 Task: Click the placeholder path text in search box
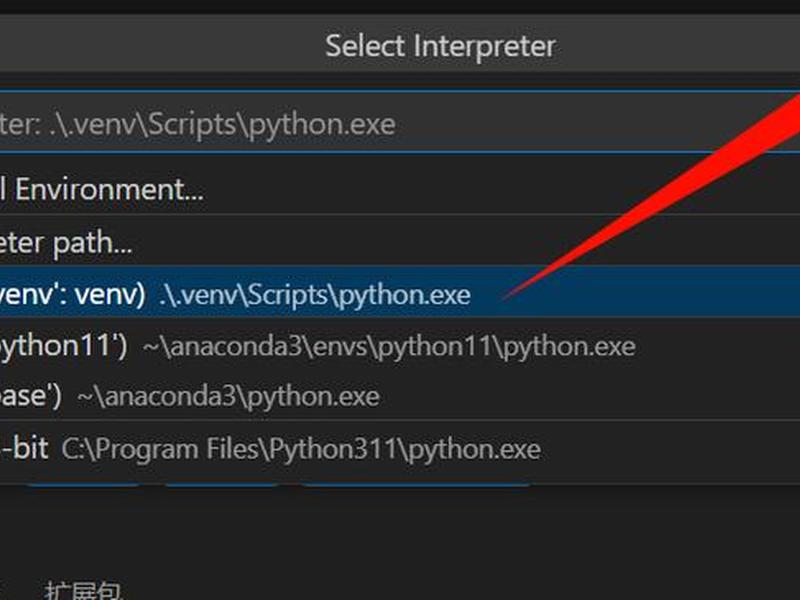(198, 125)
